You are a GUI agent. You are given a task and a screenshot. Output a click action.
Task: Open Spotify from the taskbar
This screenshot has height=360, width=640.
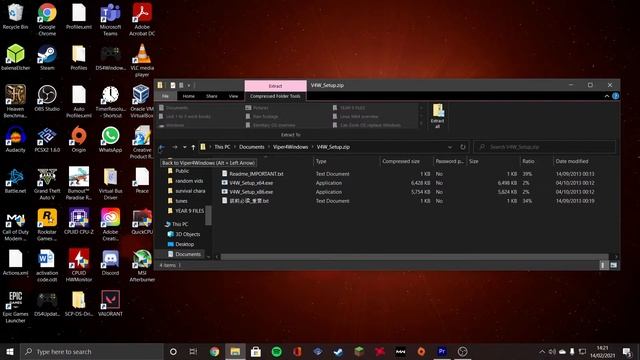[x=276, y=351]
